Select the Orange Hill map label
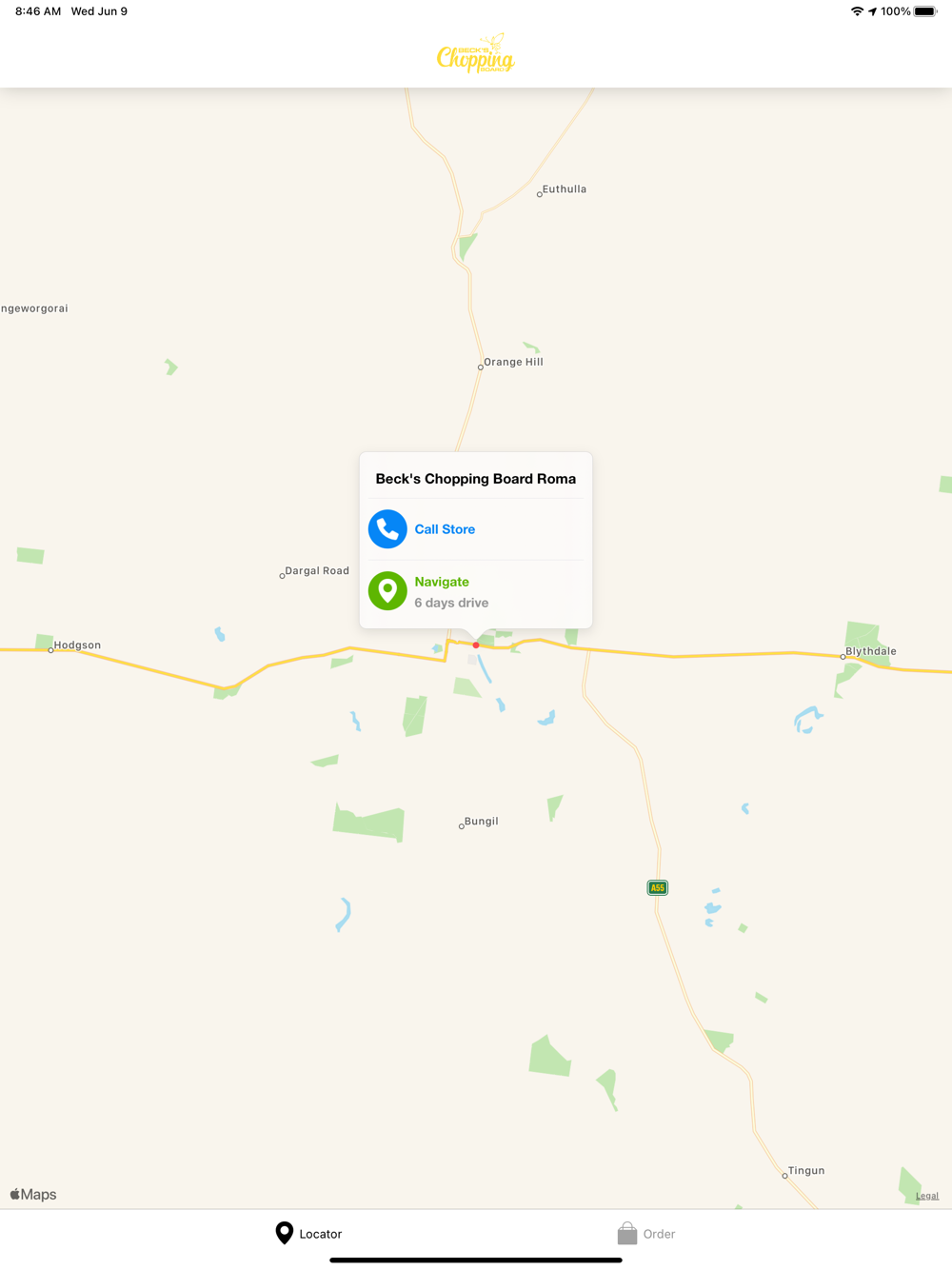The image size is (952, 1270). pos(513,362)
